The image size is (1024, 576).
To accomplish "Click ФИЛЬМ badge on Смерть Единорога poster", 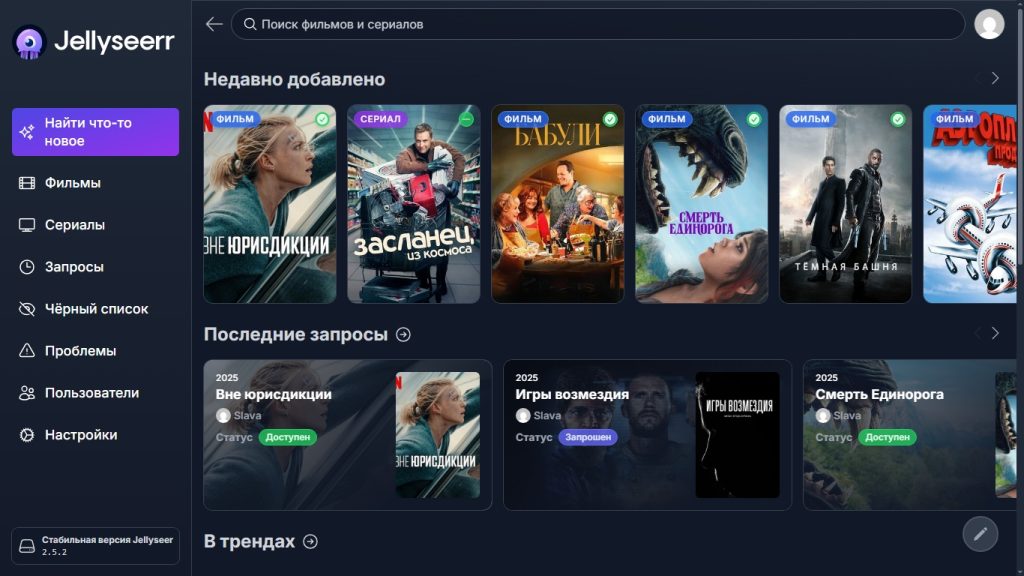I will tap(667, 119).
